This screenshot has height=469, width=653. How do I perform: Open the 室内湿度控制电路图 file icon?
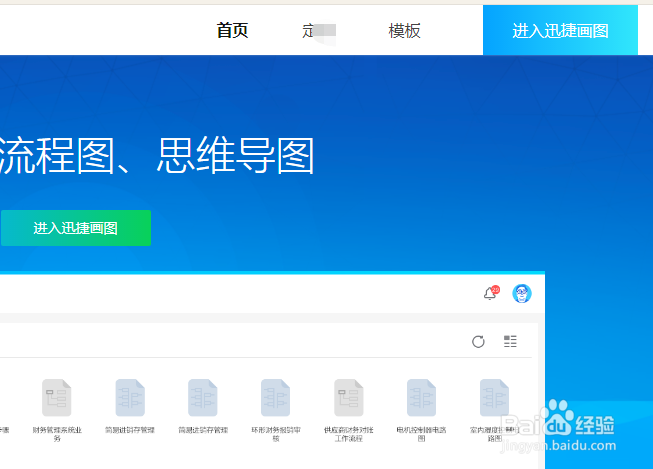click(494, 398)
